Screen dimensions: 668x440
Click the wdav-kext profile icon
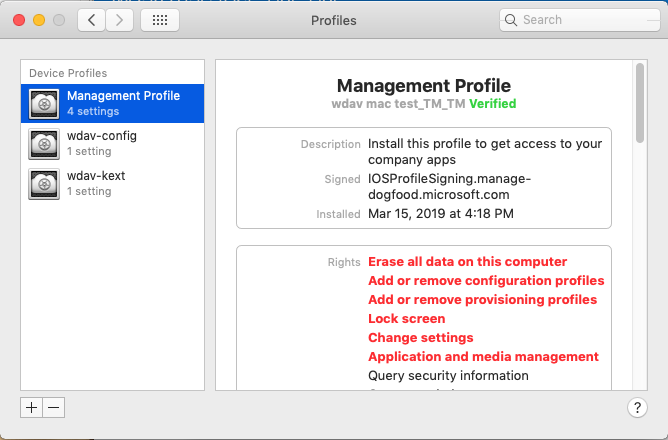[x=44, y=184]
